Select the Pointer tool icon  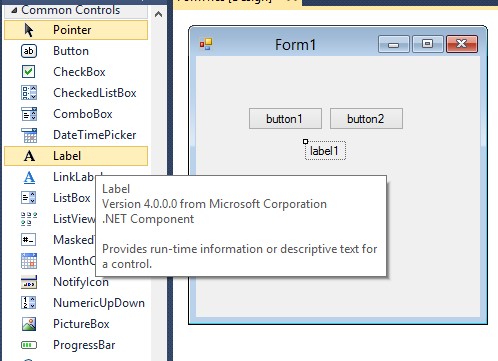click(29, 30)
